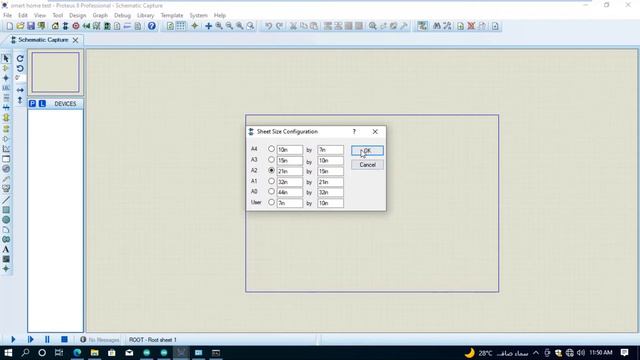Choose the Selection Mode arrow tool
Screen dimensions: 640x360
(6, 59)
